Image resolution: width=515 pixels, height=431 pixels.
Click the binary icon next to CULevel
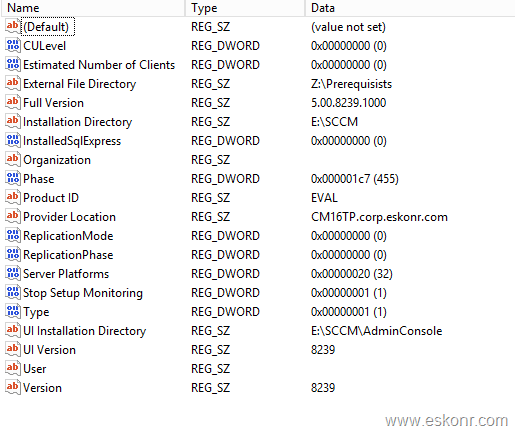click(x=13, y=45)
